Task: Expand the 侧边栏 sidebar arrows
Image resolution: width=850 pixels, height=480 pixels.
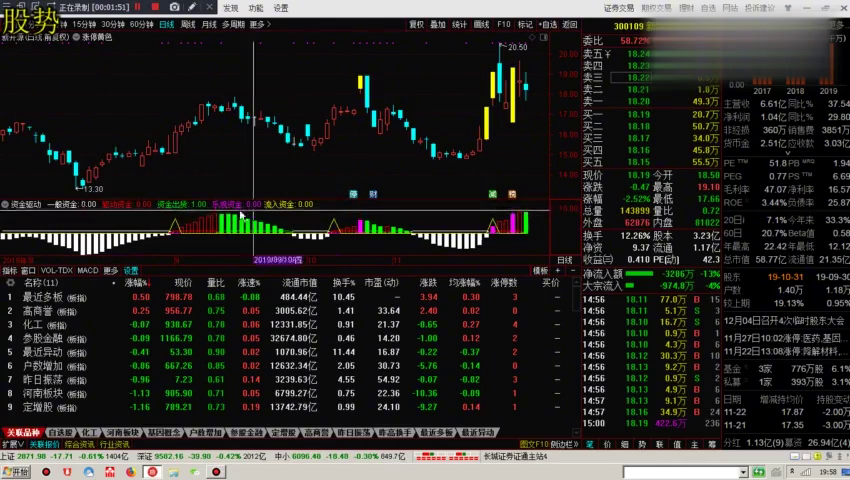Action: tap(564, 444)
